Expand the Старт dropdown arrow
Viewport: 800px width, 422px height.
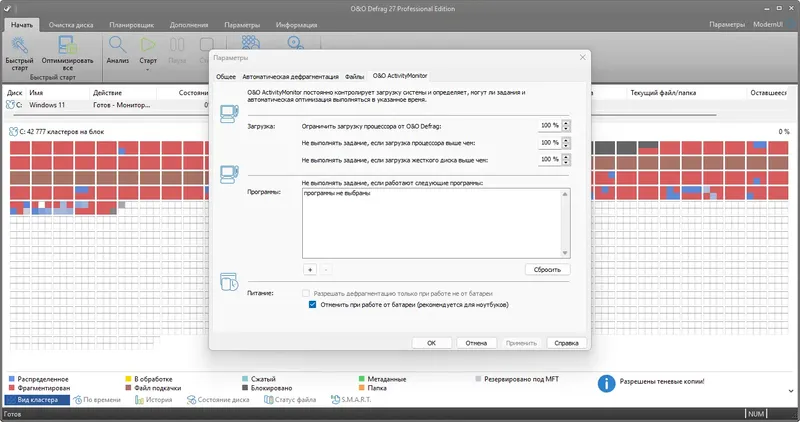point(148,69)
